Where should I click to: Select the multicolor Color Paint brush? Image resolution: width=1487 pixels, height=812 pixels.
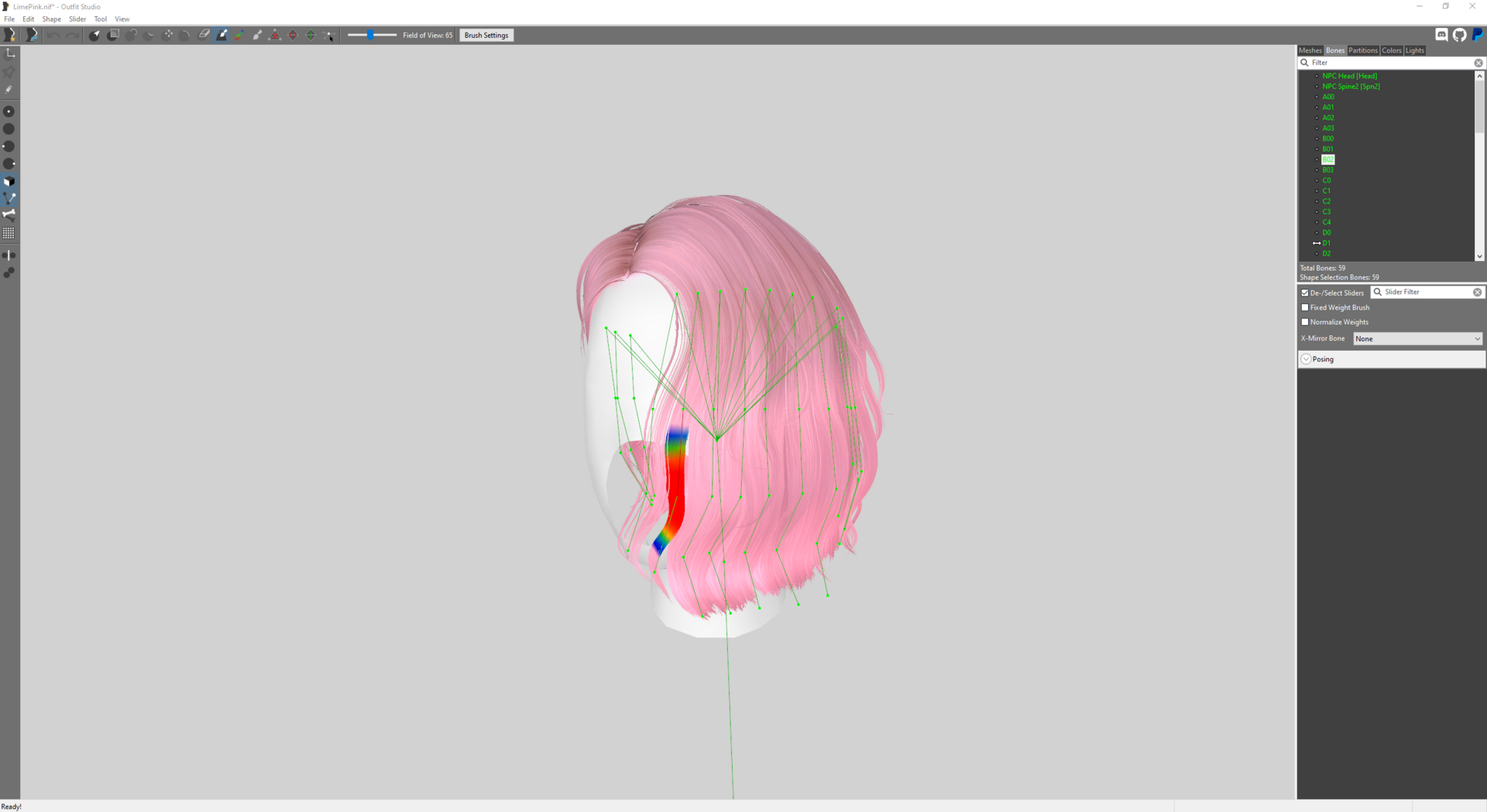[x=239, y=35]
